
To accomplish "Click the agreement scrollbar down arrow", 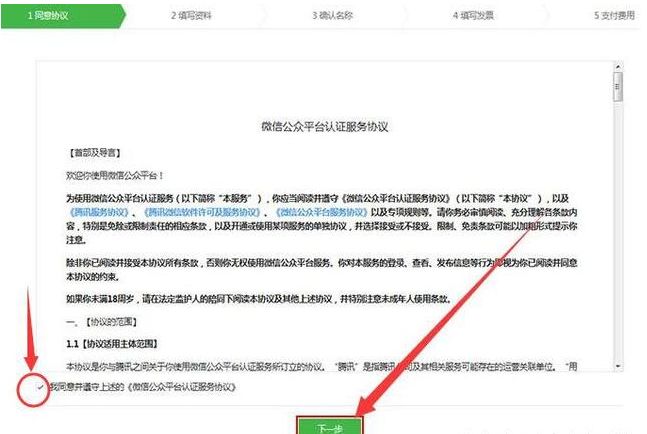I will [x=618, y=366].
